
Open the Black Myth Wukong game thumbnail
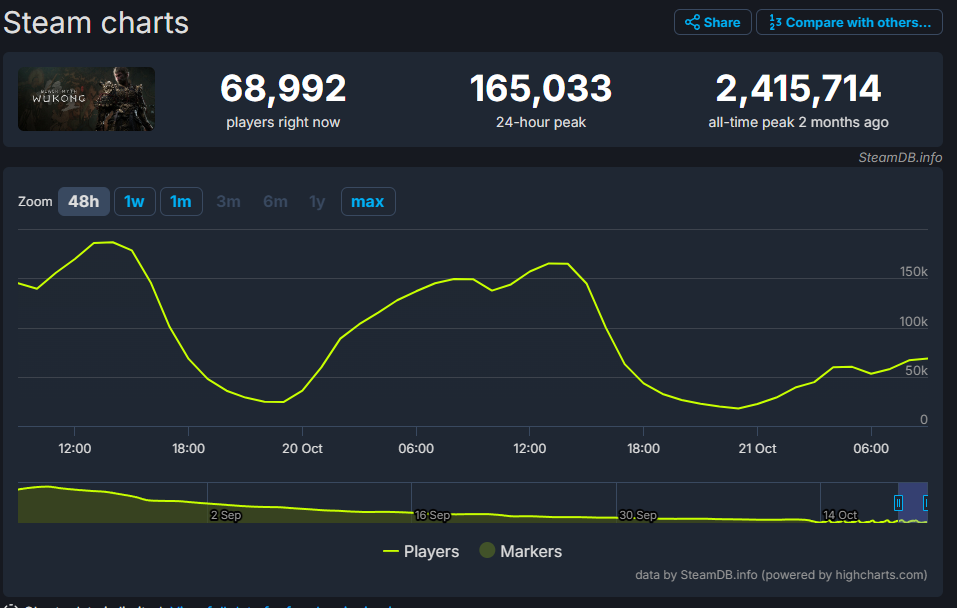[86, 99]
